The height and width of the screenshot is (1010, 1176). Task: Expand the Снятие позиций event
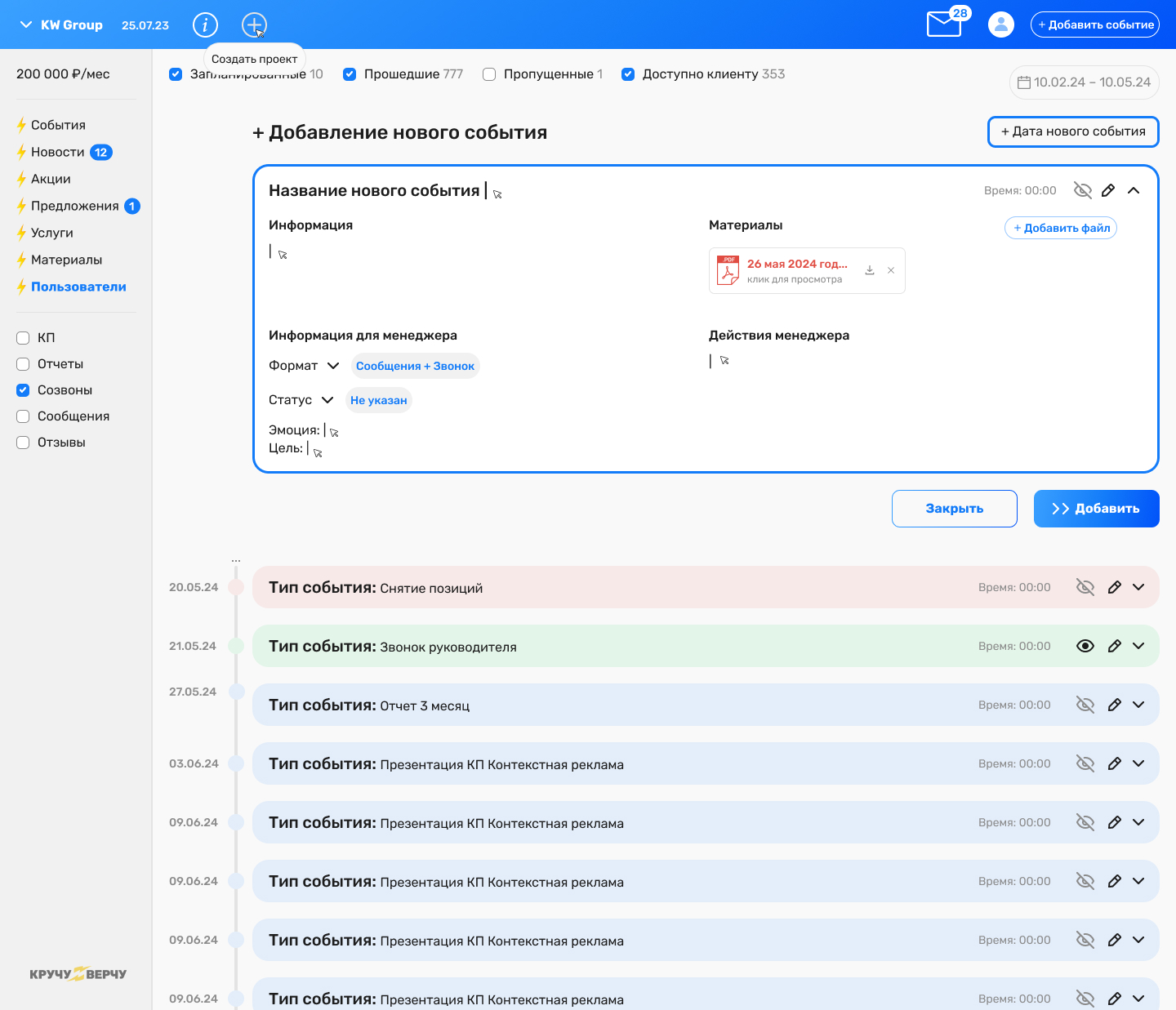pyautogui.click(x=1138, y=587)
